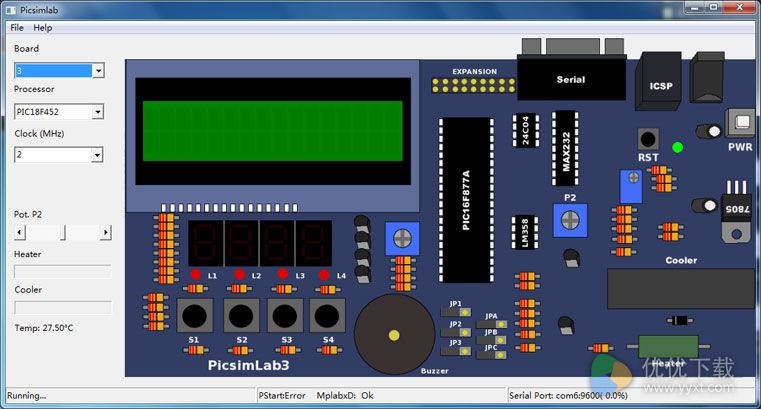Click the power jack connector next to ICSP
This screenshot has width=761, height=409.
click(x=707, y=78)
